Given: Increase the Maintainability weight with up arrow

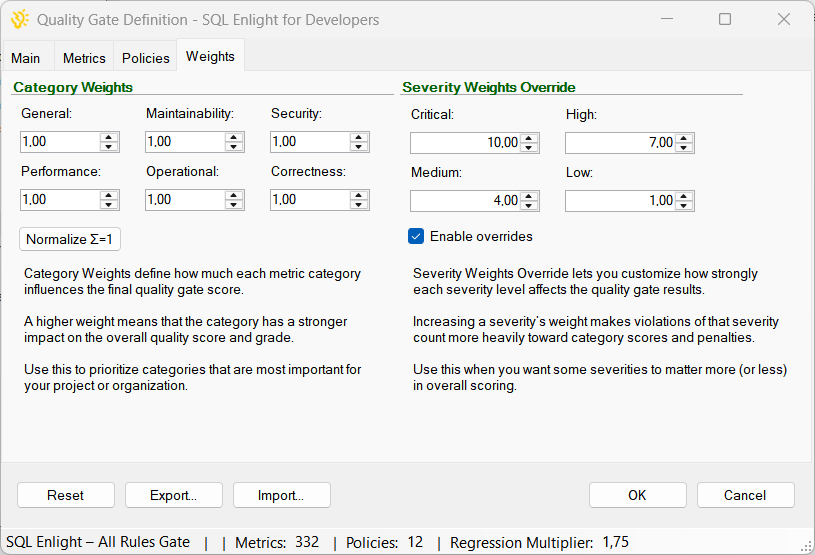Looking at the screenshot, I should point(234,137).
